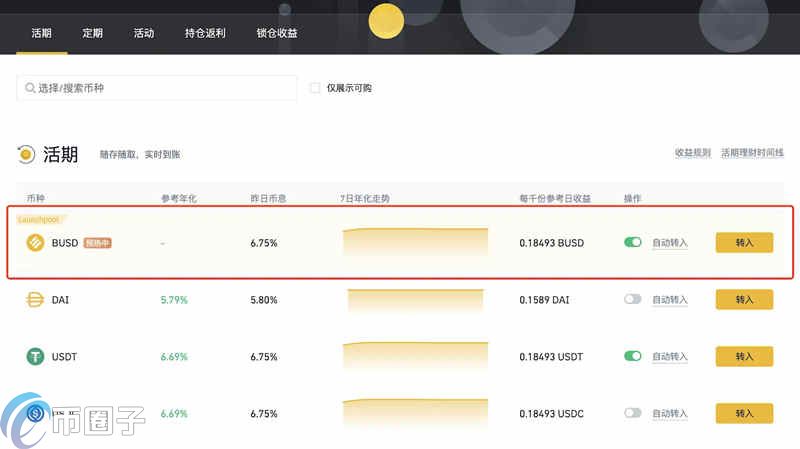Click the 0.18493 BUSD daily yield value
The width and height of the screenshot is (800, 449).
pos(552,243)
